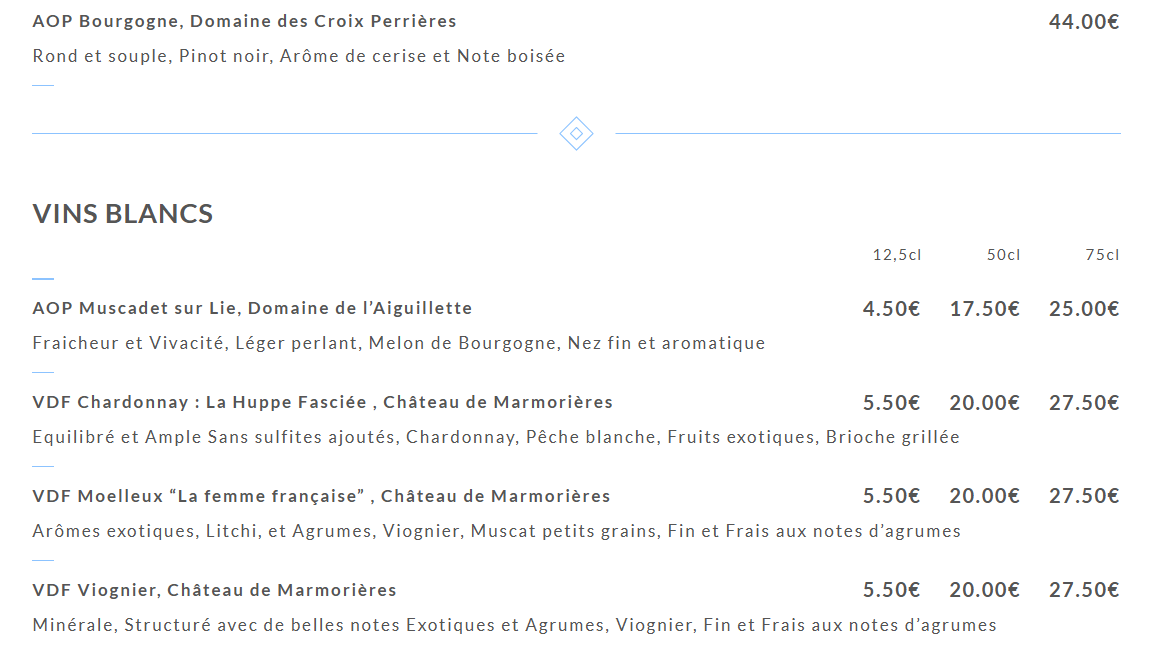Click Muscadet 17.50€ carafe price
Viewport: 1149px width, 646px height.
point(984,309)
